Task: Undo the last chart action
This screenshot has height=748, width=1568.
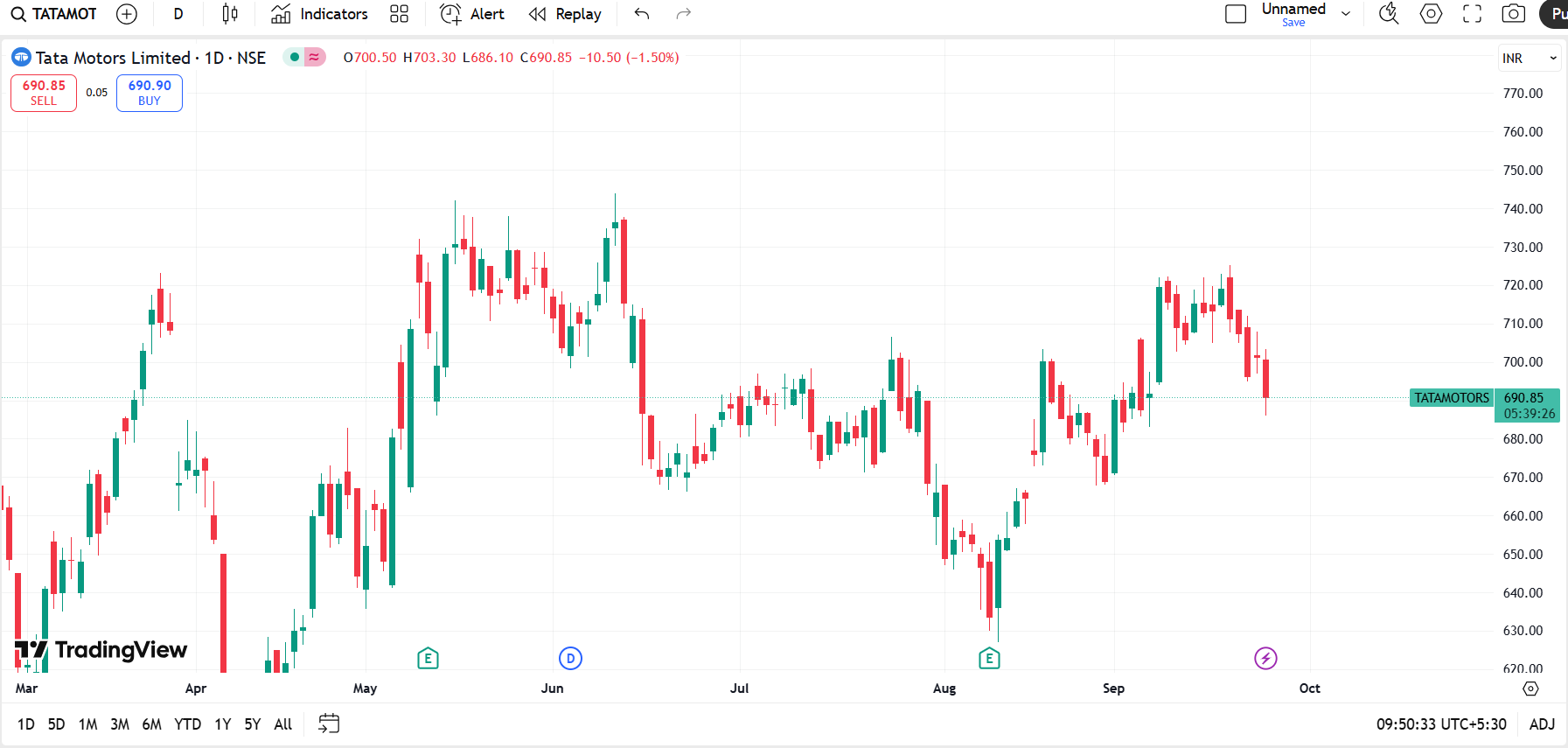Action: 642,14
